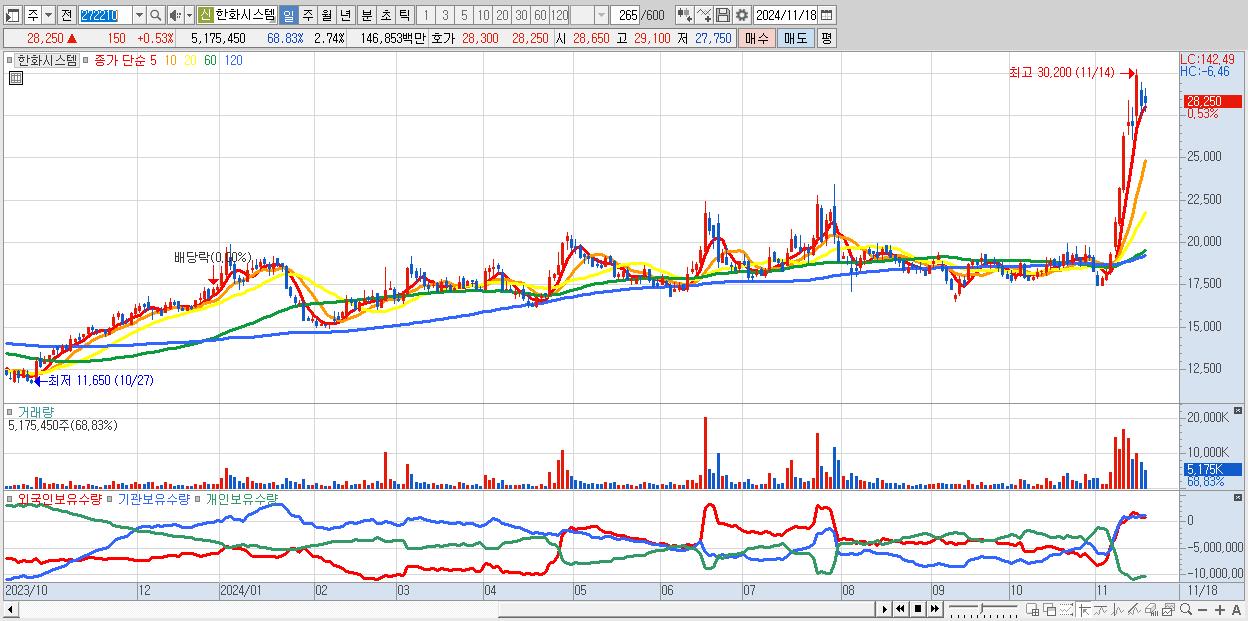The height and width of the screenshot is (621, 1248).
Task: Click the overlapping windows icon
Action: point(1049,609)
